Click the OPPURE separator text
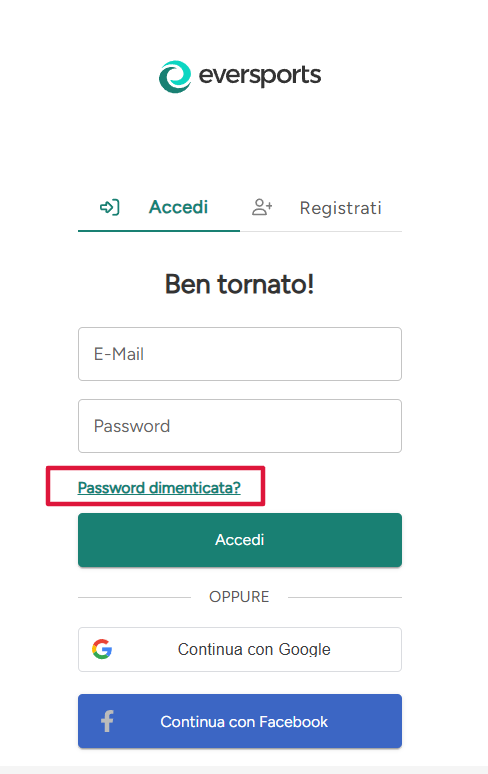 click(x=239, y=597)
